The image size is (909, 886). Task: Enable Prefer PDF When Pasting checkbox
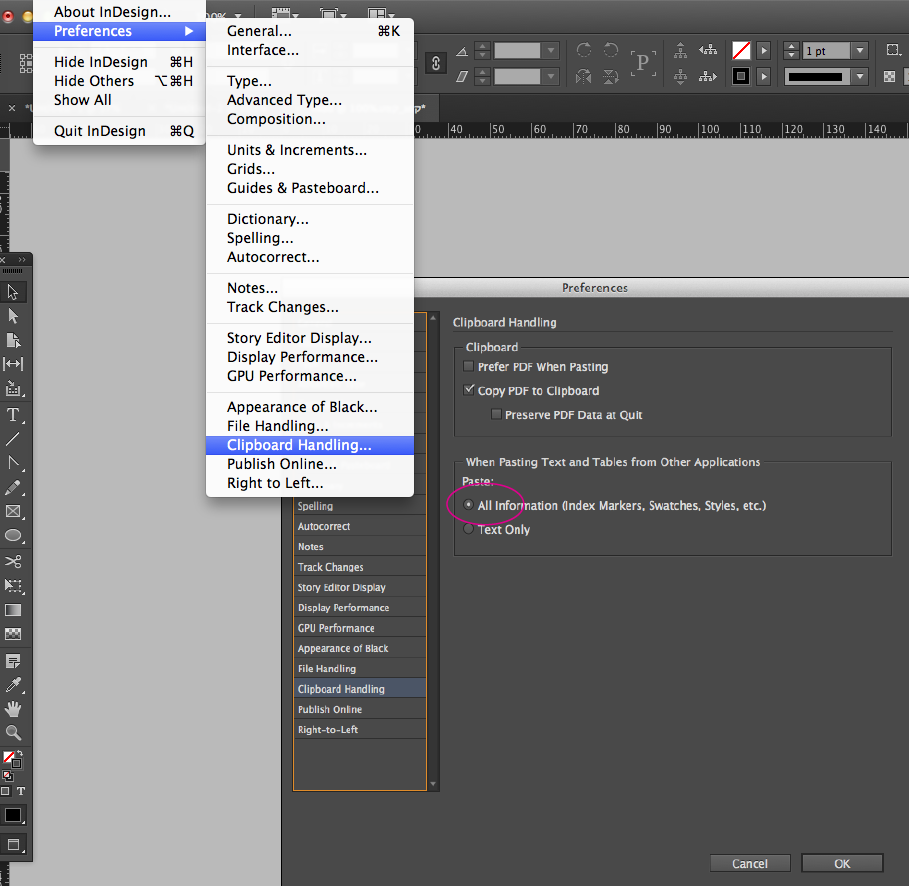click(468, 366)
